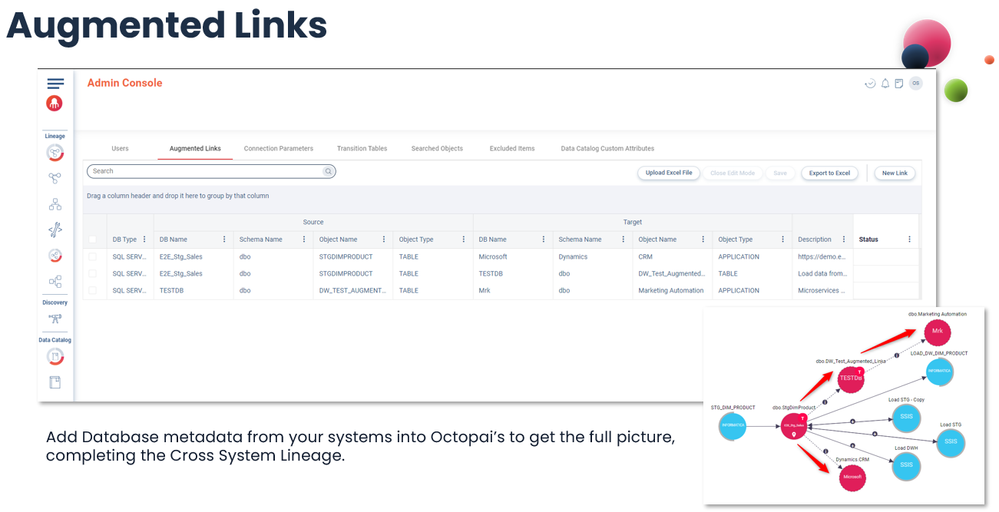999x512 pixels.
Task: Open the notifications bell
Action: pyautogui.click(x=885, y=83)
